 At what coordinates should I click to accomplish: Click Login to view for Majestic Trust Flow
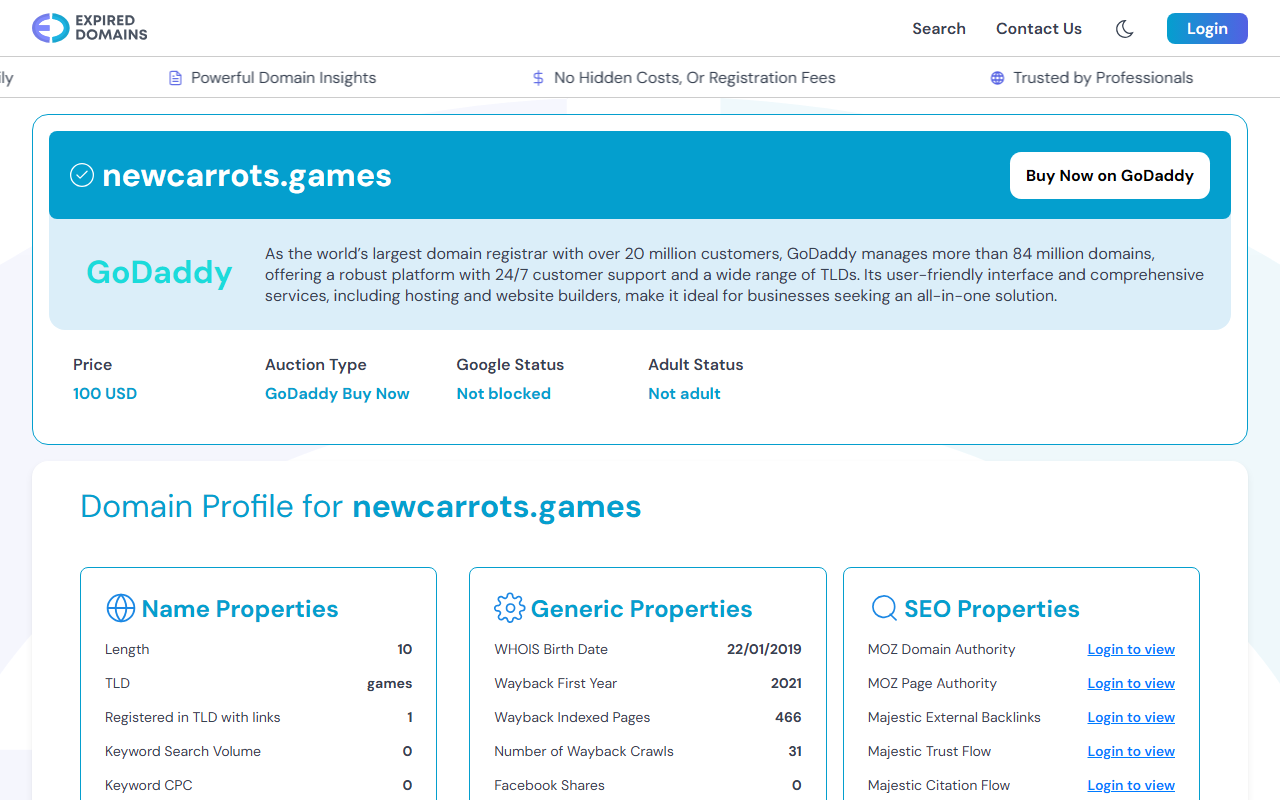click(x=1131, y=751)
